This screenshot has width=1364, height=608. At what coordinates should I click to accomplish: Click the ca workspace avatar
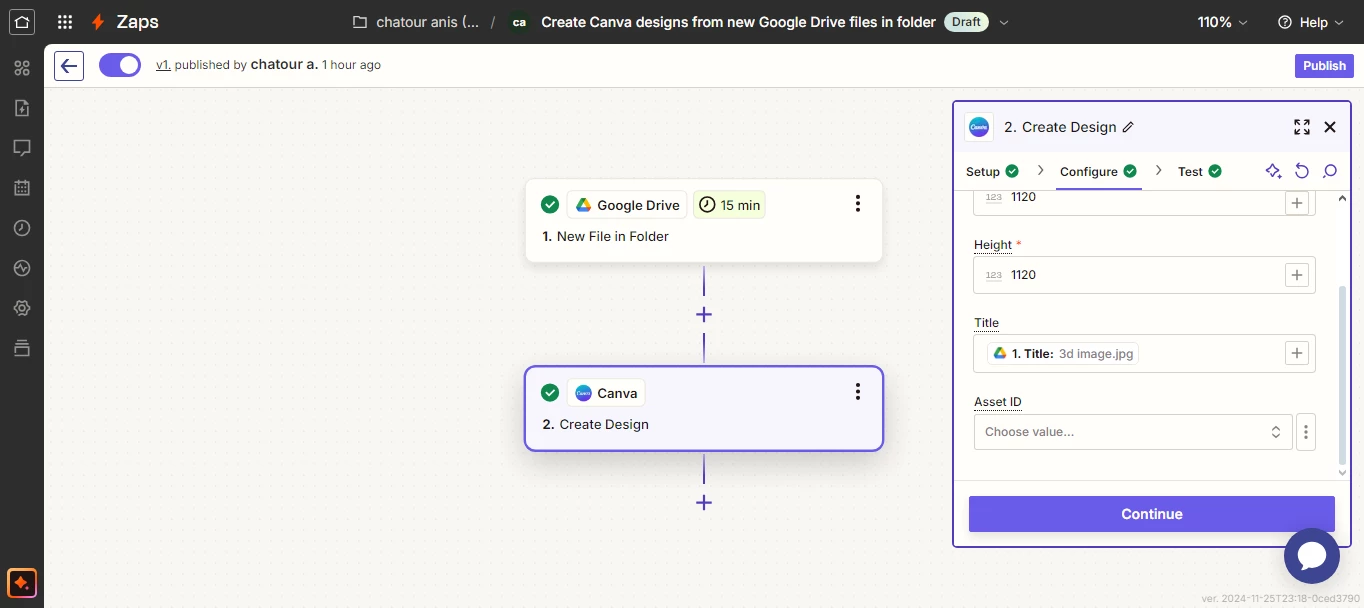tap(518, 22)
